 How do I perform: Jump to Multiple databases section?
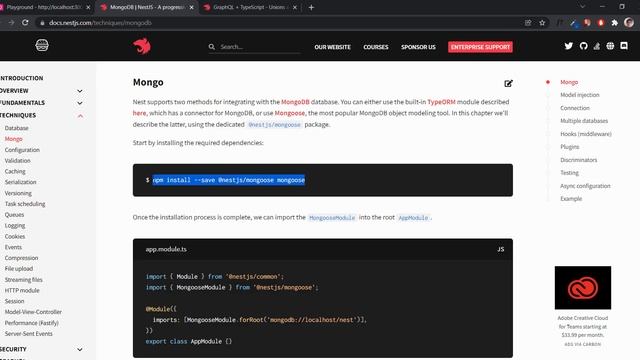click(584, 121)
